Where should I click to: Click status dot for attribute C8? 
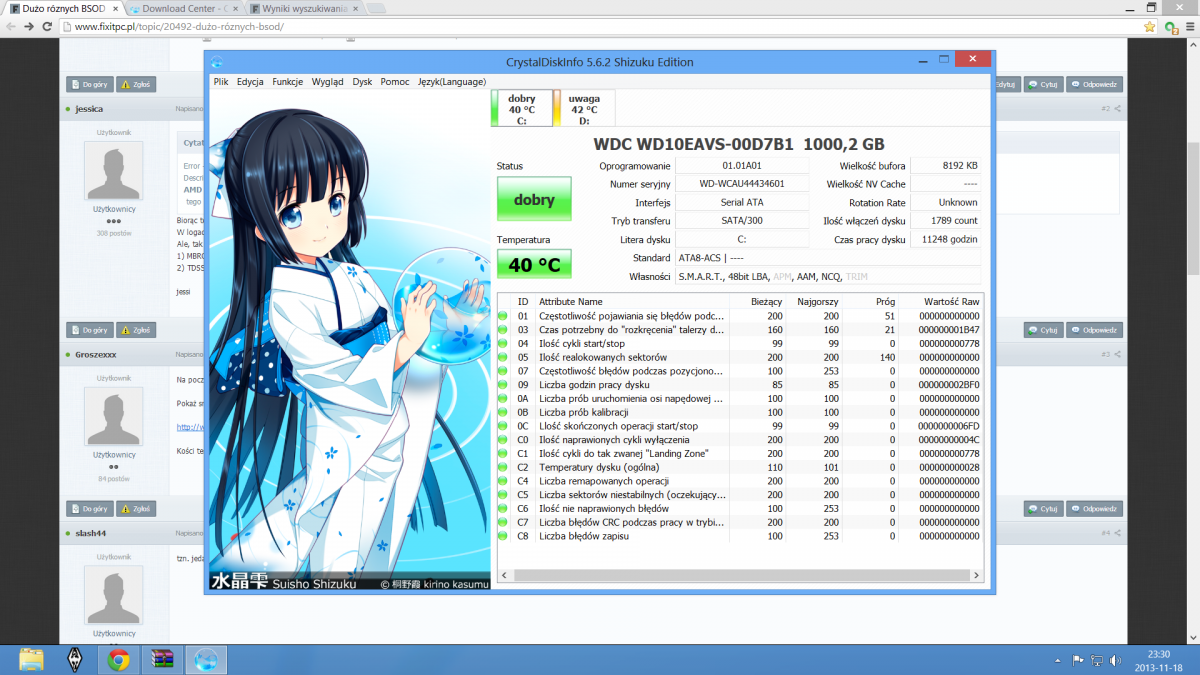[504, 536]
